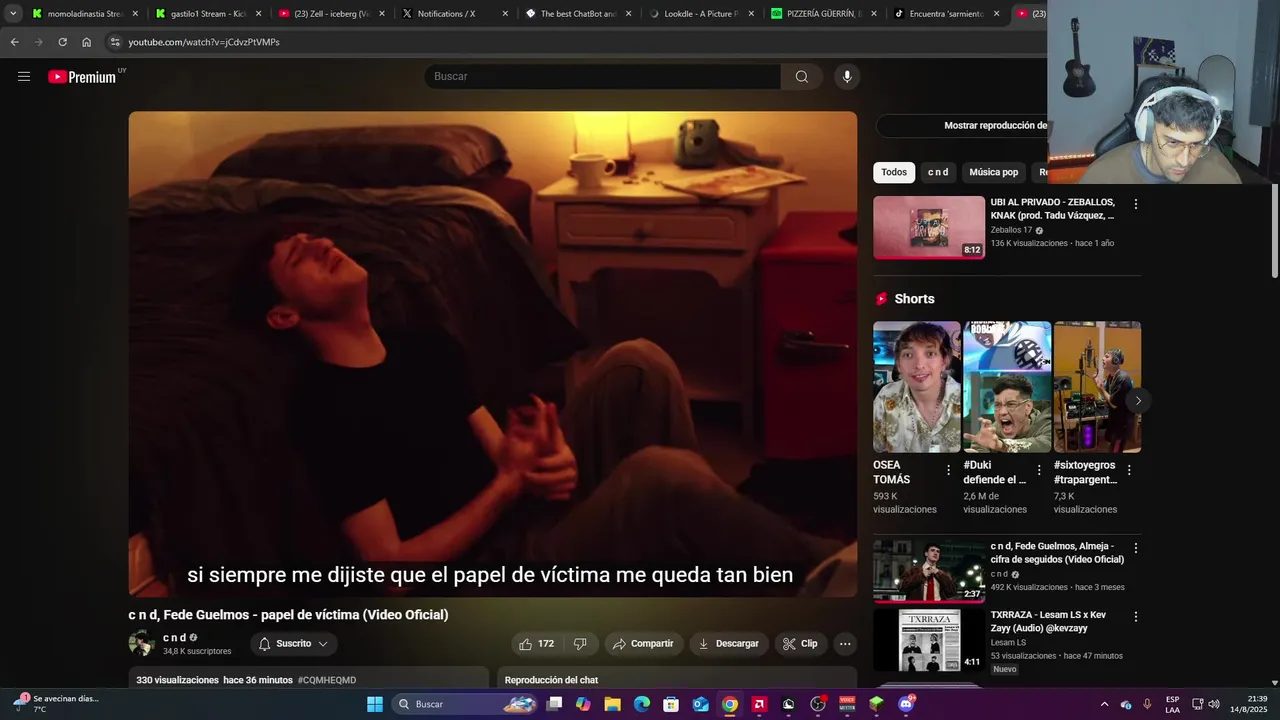
Task: Open Outlook from taskbar
Action: click(x=701, y=704)
